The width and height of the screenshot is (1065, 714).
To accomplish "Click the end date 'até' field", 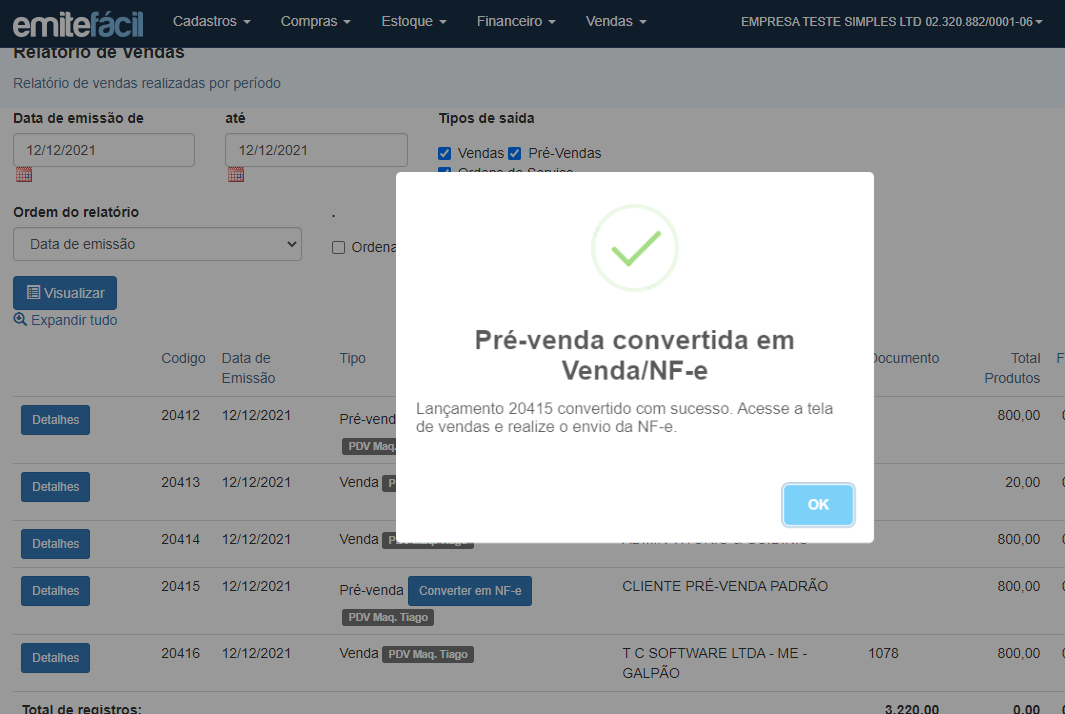I will click(316, 150).
